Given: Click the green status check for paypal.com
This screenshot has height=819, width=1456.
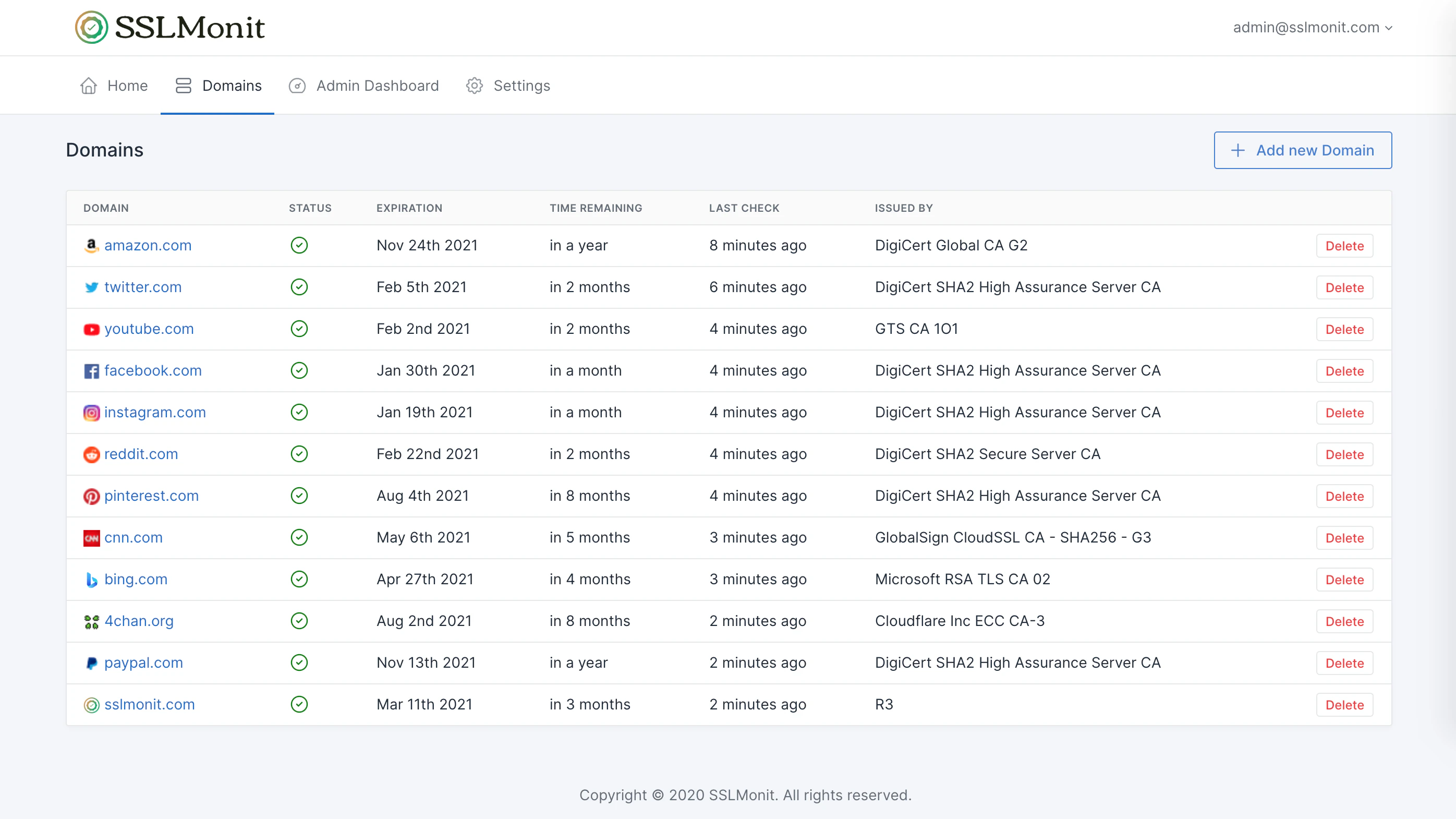Looking at the screenshot, I should point(299,663).
